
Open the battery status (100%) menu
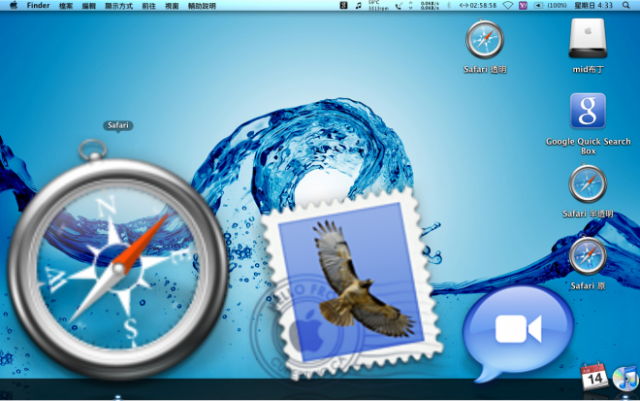coord(550,5)
